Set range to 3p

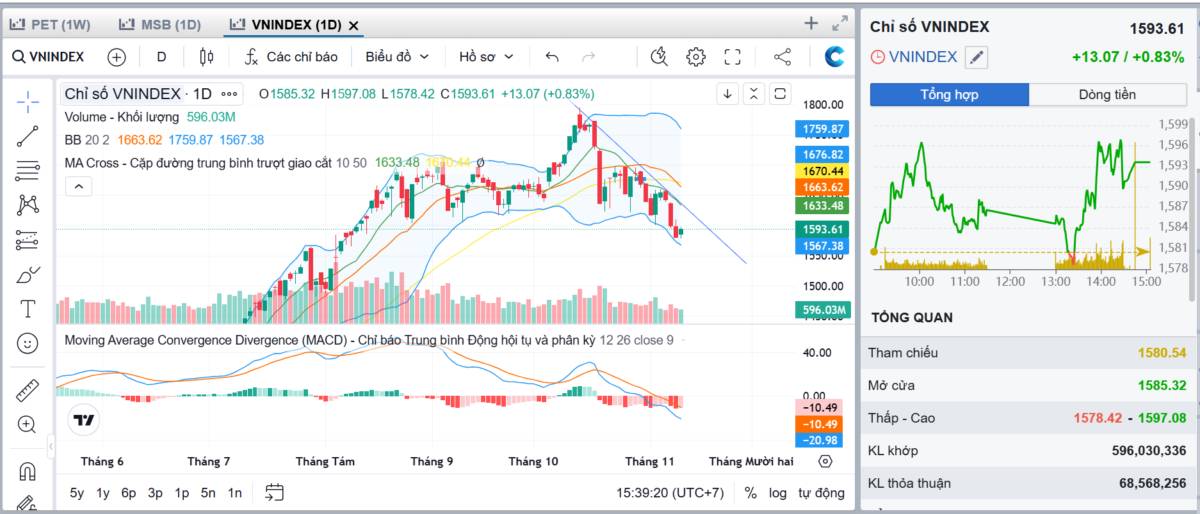click(x=155, y=492)
